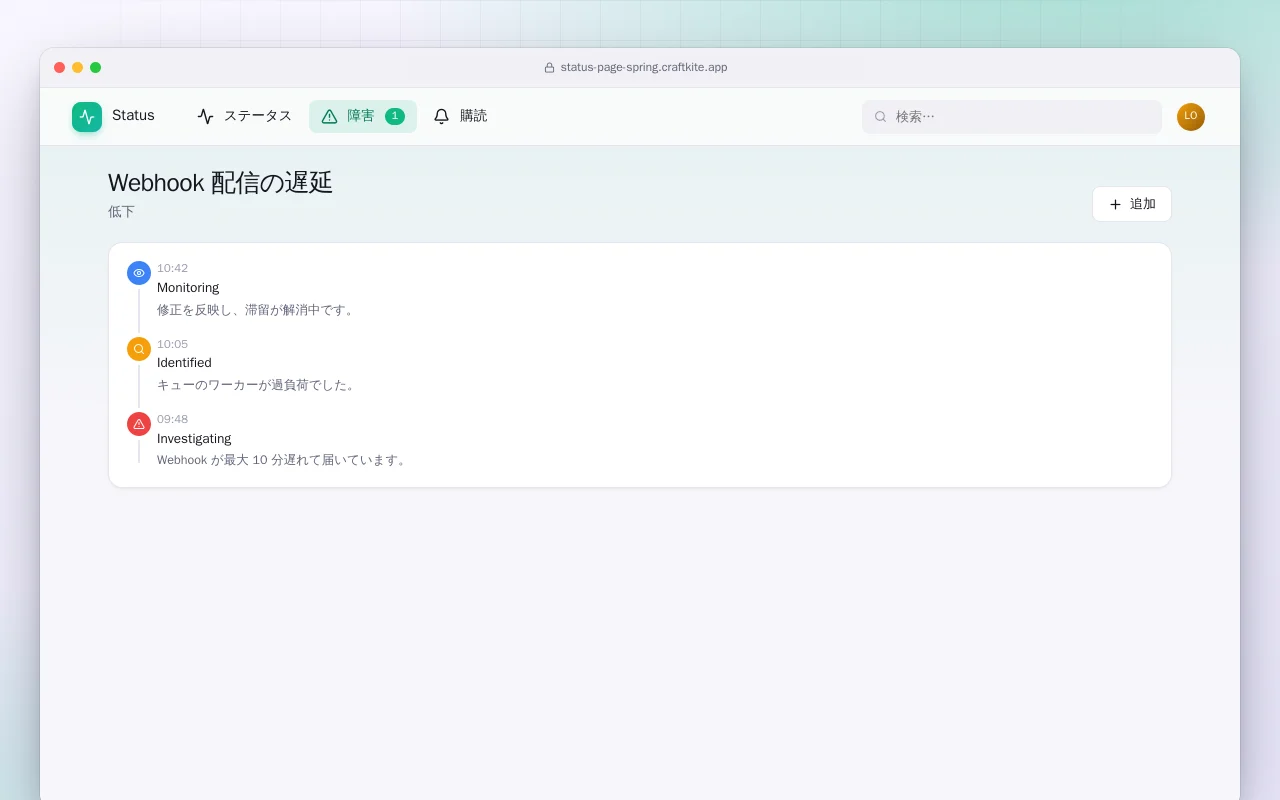
Task: Select the Investigating update title
Action: [x=194, y=439]
